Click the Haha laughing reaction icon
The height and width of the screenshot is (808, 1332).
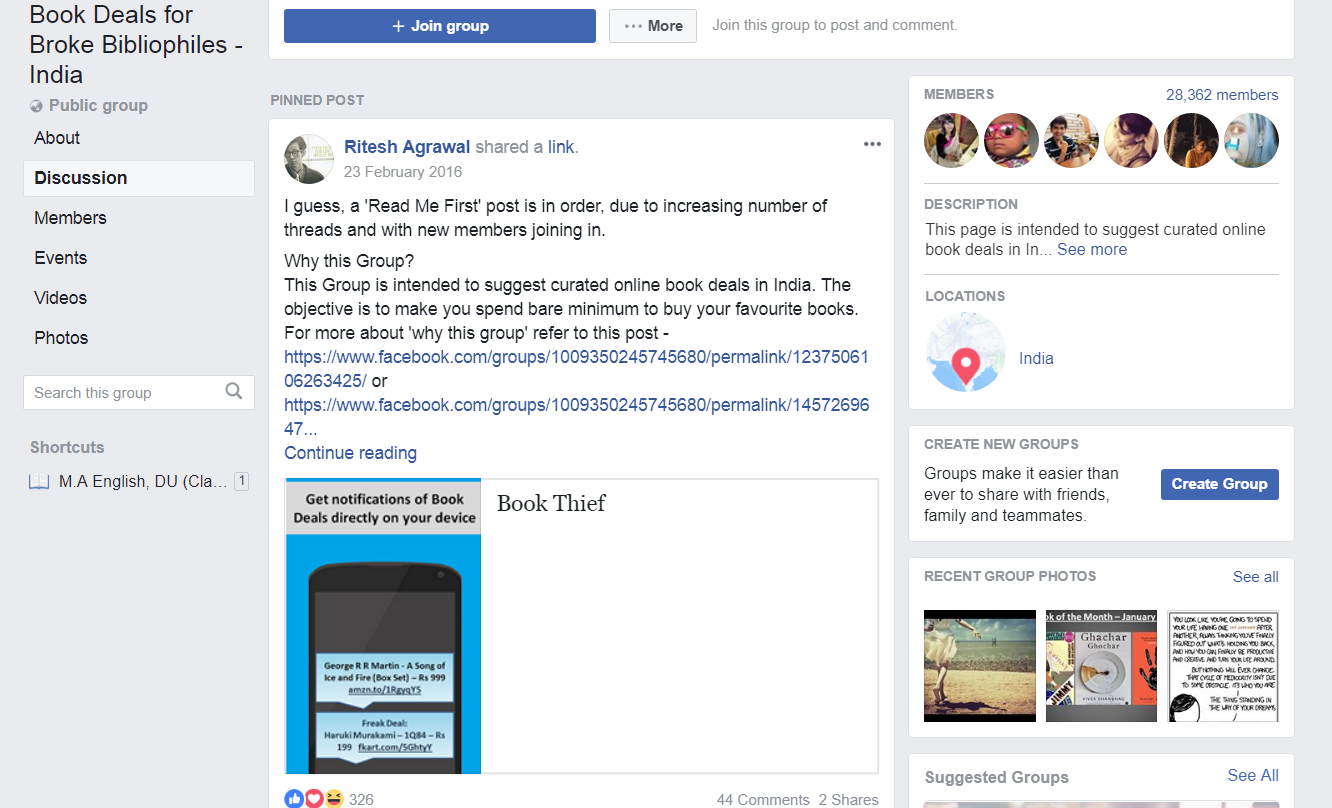tap(334, 799)
